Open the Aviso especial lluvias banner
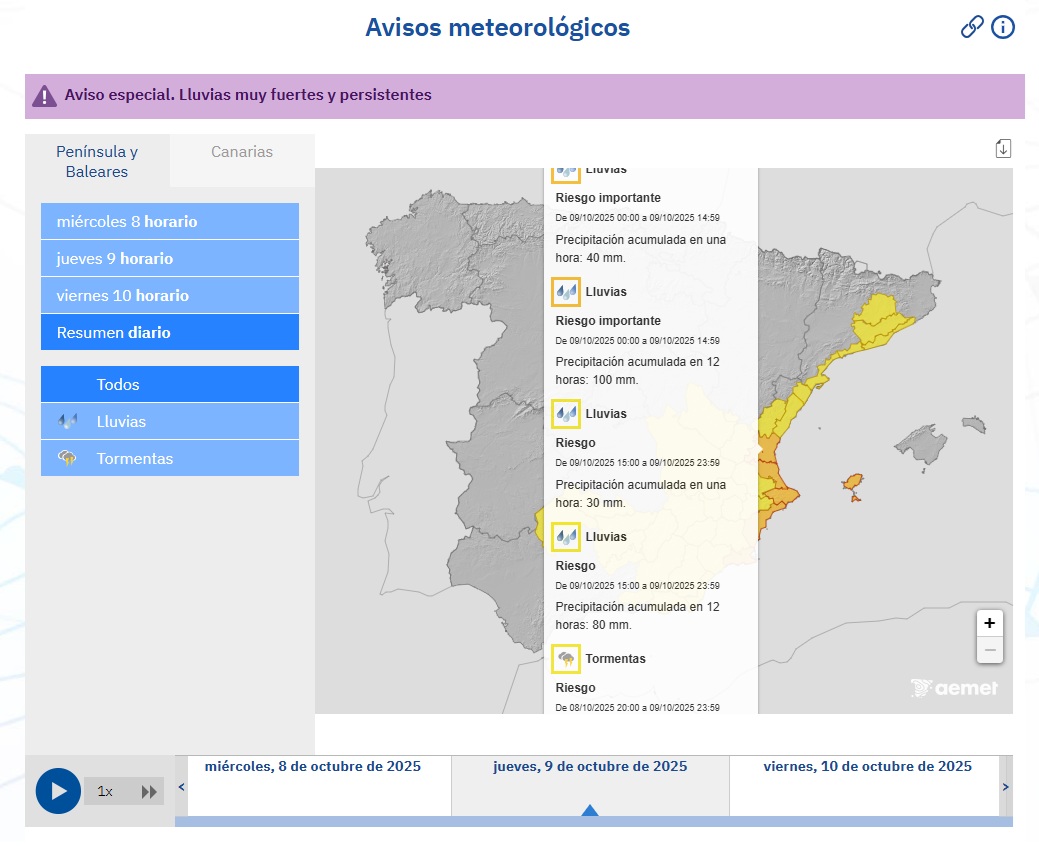This screenshot has height=855, width=1039. pyautogui.click(x=248, y=96)
